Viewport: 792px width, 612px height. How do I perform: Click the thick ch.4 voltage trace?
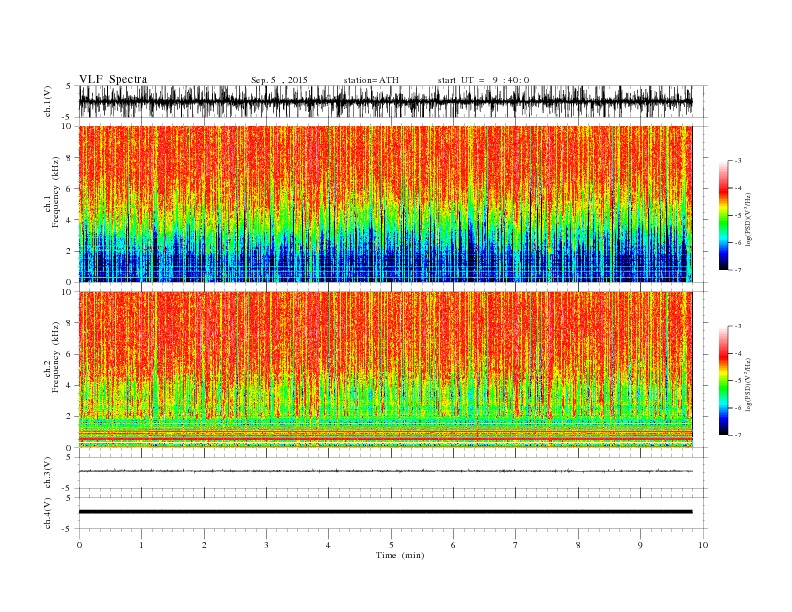pyautogui.click(x=385, y=512)
